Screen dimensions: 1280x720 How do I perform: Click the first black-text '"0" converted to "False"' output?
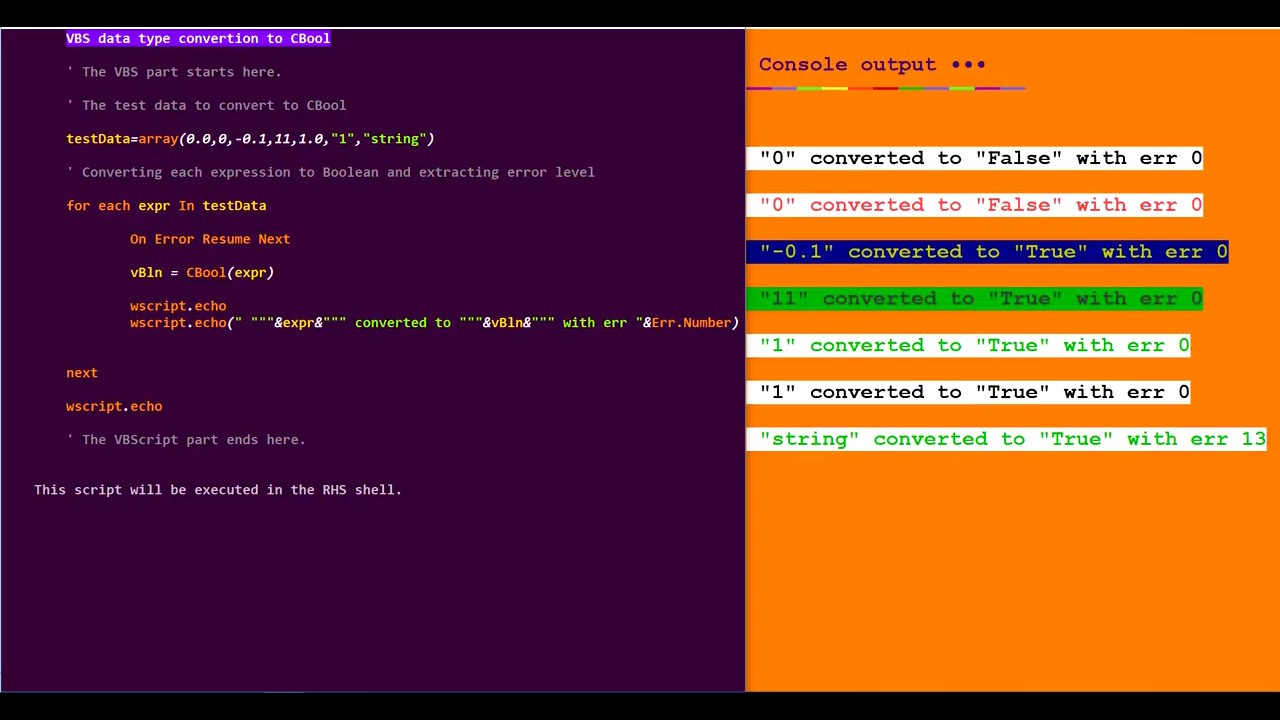975,158
